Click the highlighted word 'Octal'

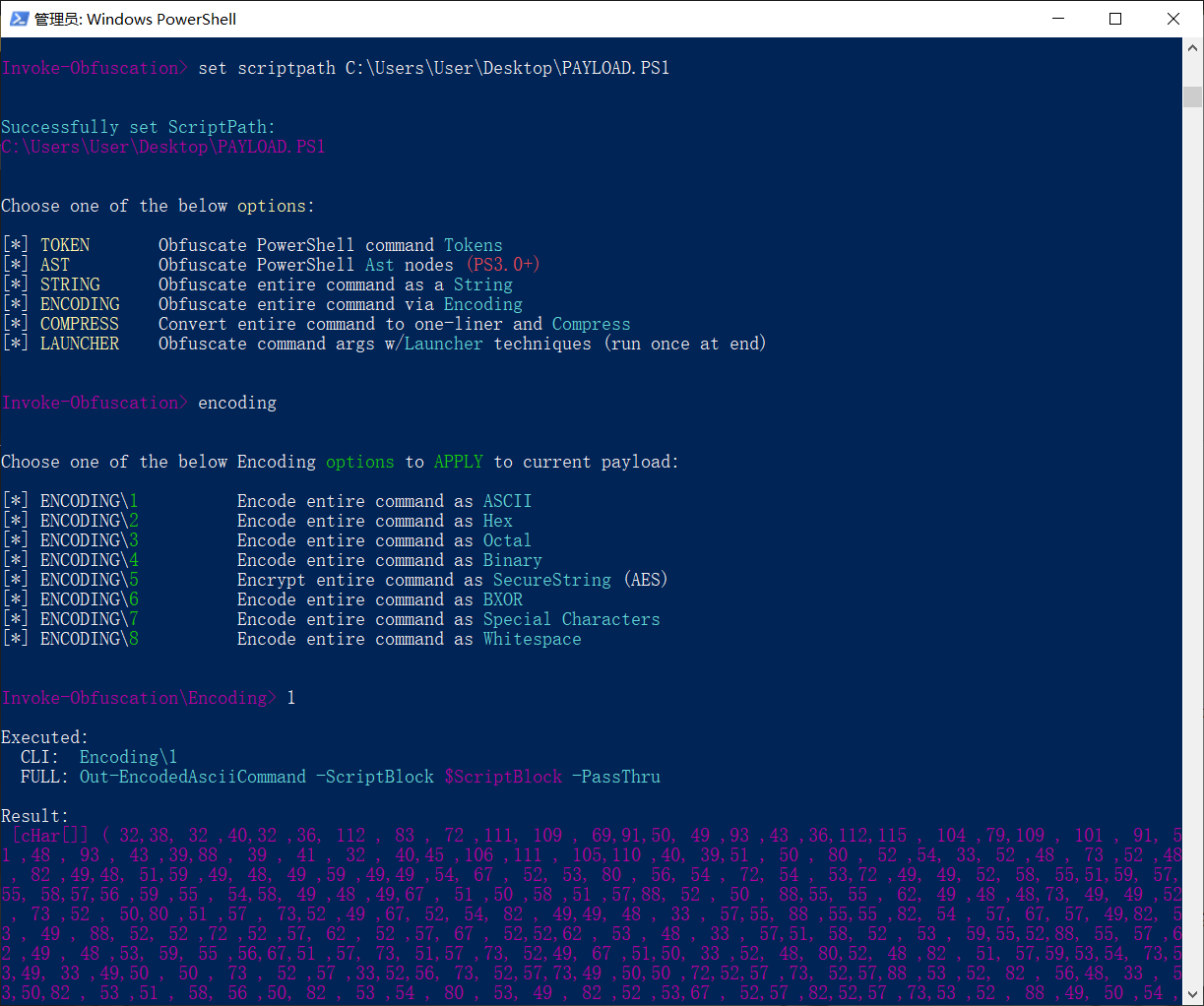[x=508, y=540]
